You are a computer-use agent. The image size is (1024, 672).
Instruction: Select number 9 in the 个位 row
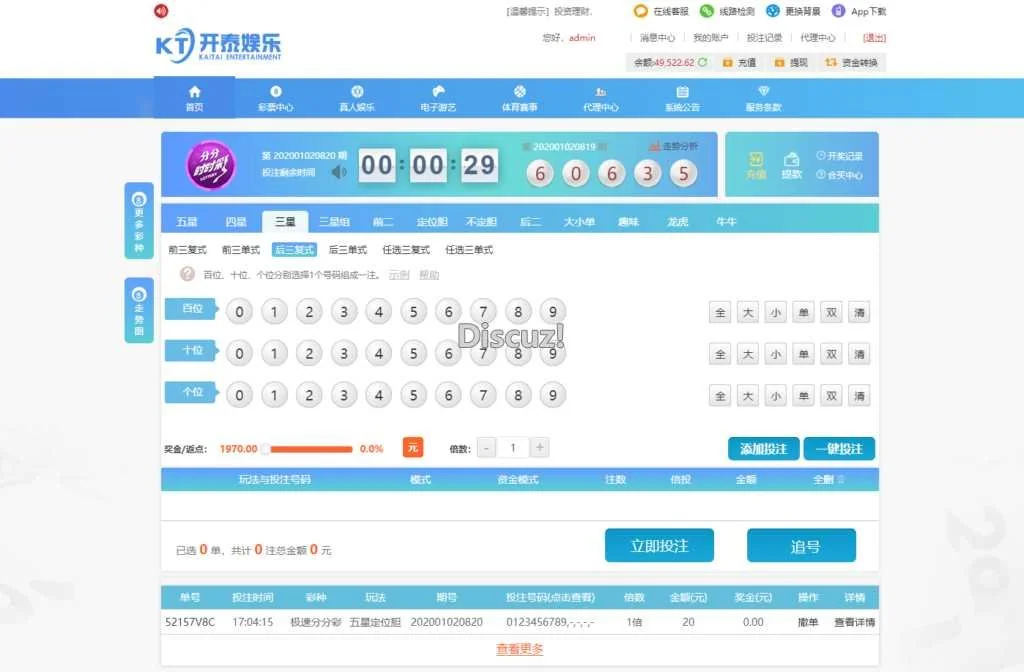coord(552,396)
